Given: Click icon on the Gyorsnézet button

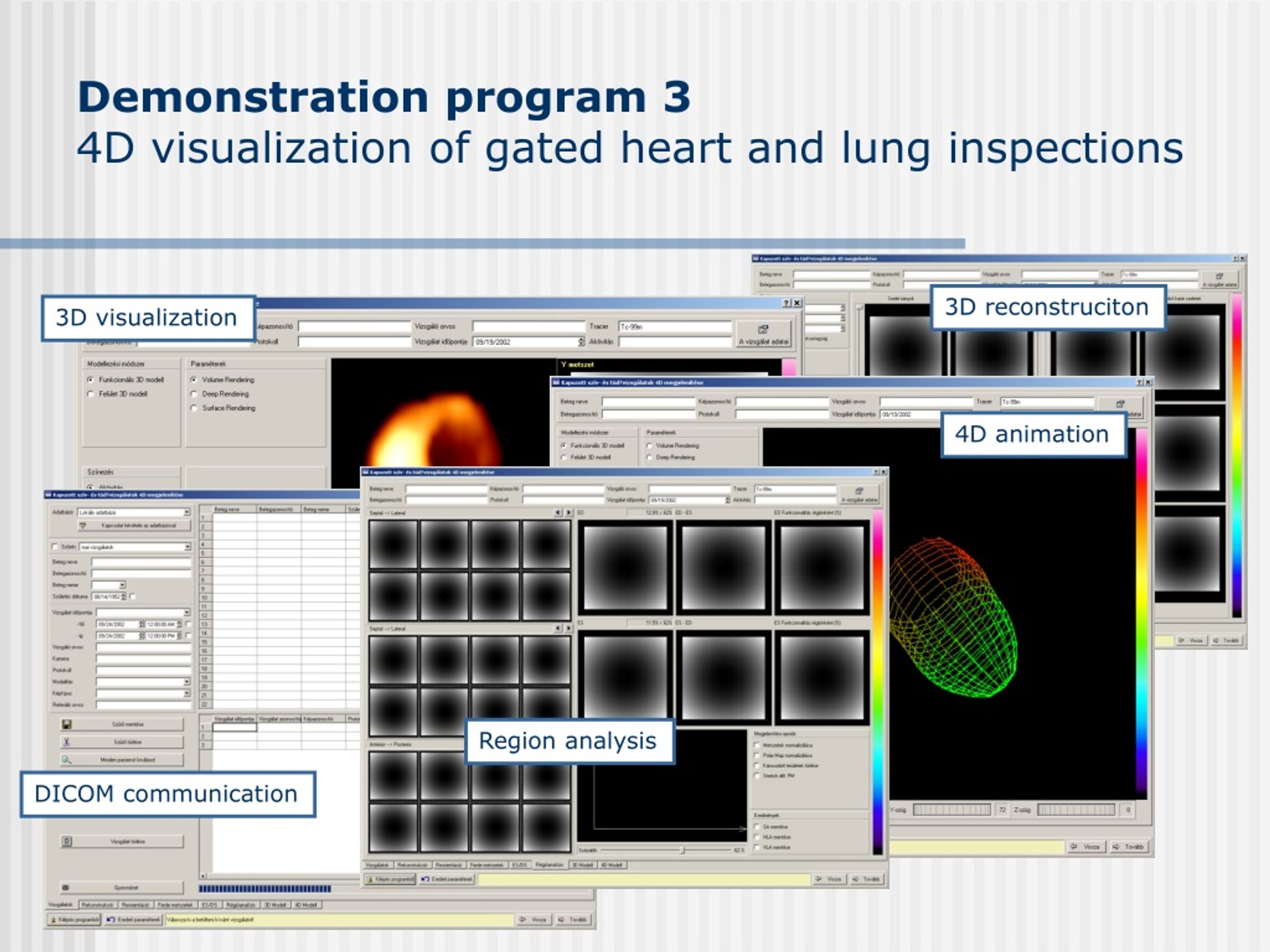Looking at the screenshot, I should (x=66, y=887).
